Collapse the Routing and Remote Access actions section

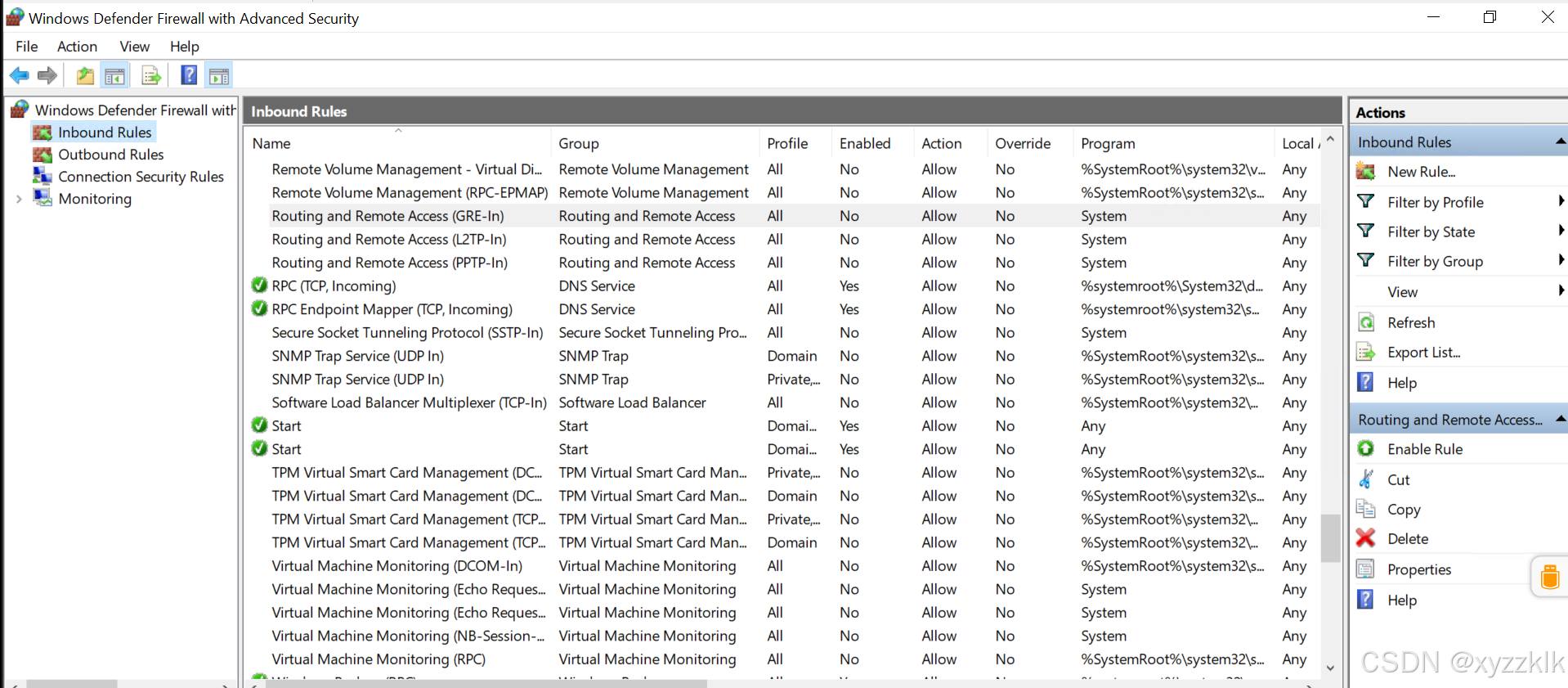click(x=1560, y=419)
